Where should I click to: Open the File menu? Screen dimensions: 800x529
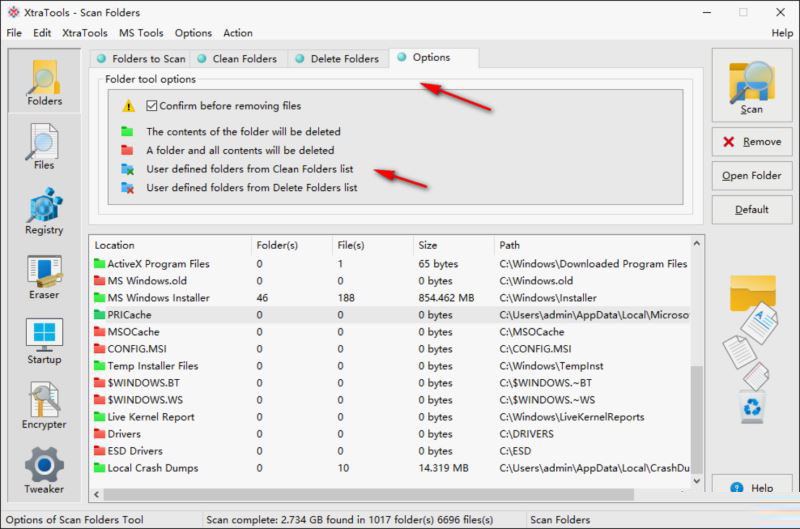tap(14, 33)
